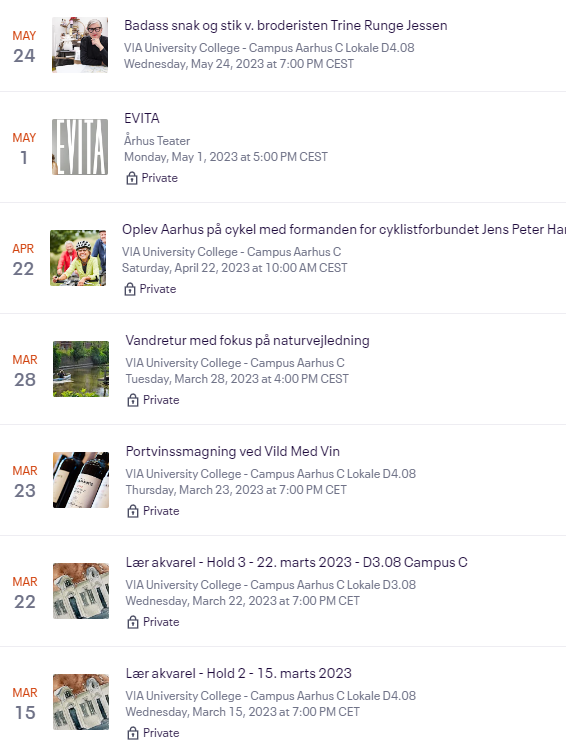This screenshot has height=754, width=566.
Task: Open watercolor thumbnail for March 22 event
Action: coord(81,591)
